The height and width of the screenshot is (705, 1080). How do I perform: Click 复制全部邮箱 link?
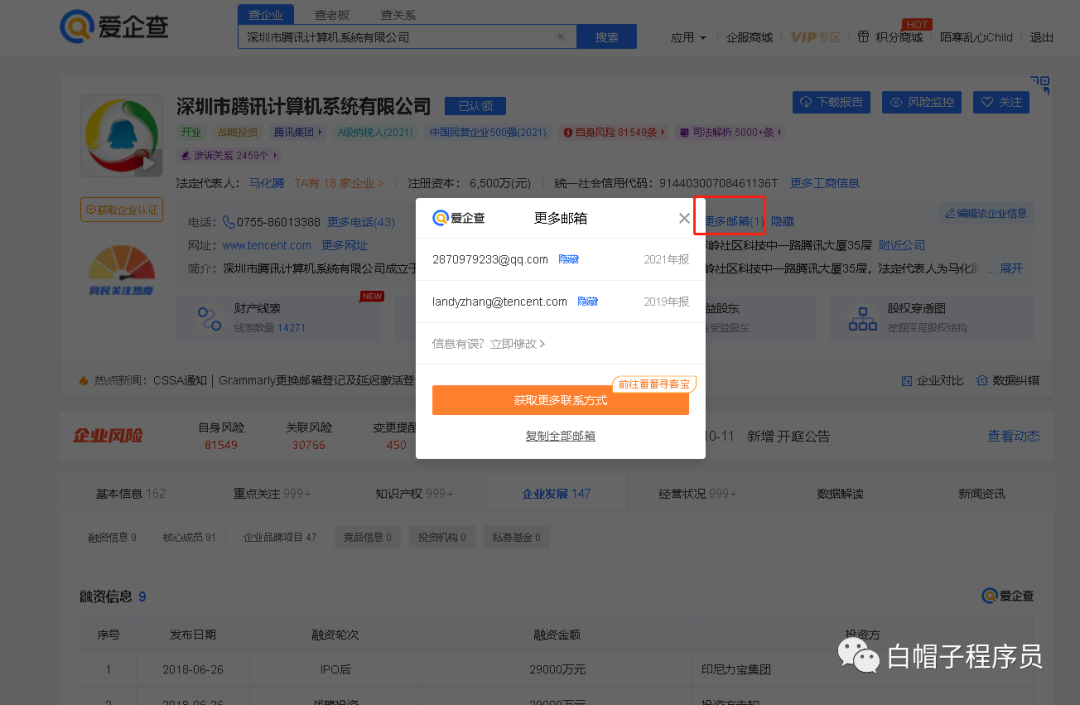(560, 436)
